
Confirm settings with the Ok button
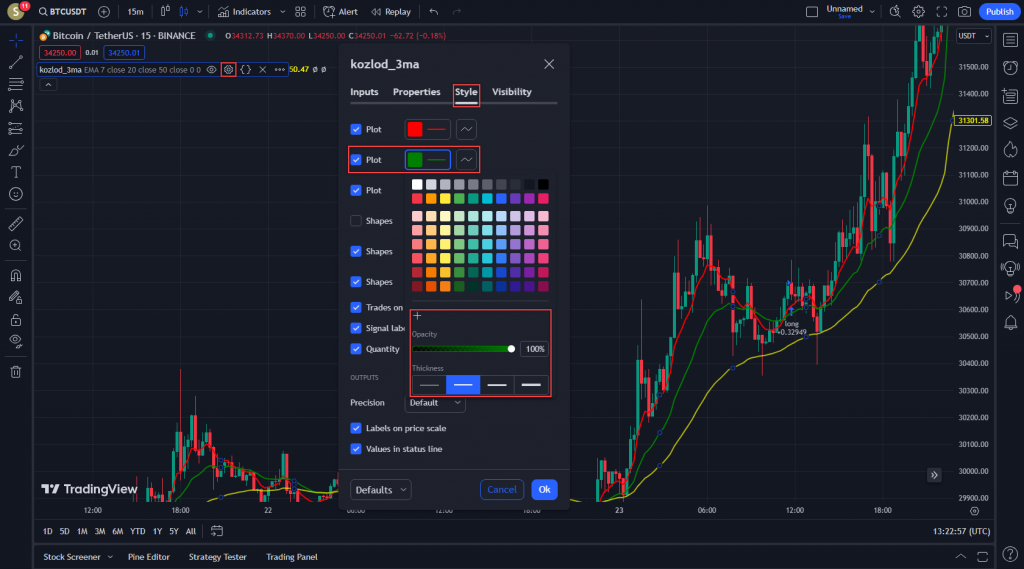544,489
